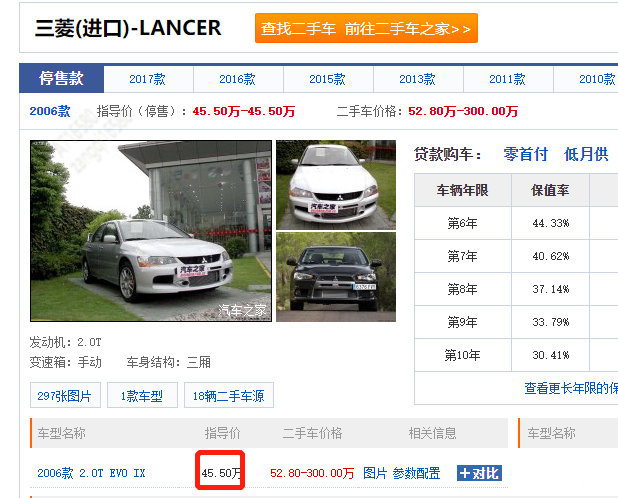Select the 停售款 tab
Image resolution: width=618 pixels, height=498 pixels.
[x=61, y=79]
